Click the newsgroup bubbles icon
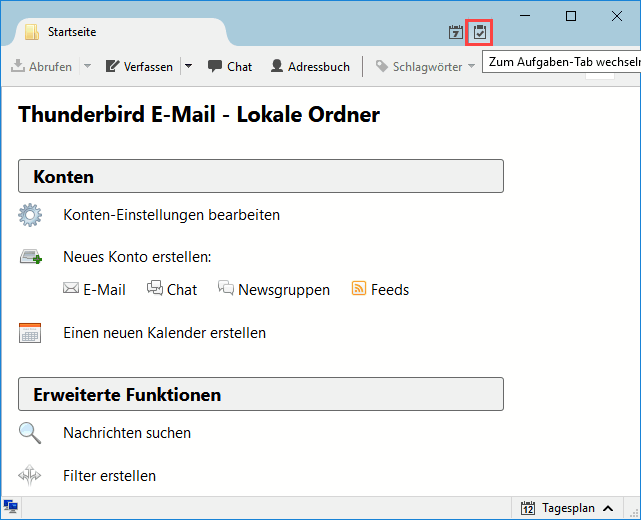641x520 pixels. pos(226,287)
